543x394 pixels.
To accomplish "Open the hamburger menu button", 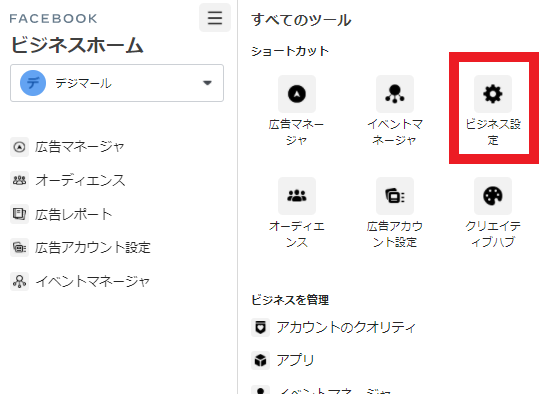I will (215, 18).
